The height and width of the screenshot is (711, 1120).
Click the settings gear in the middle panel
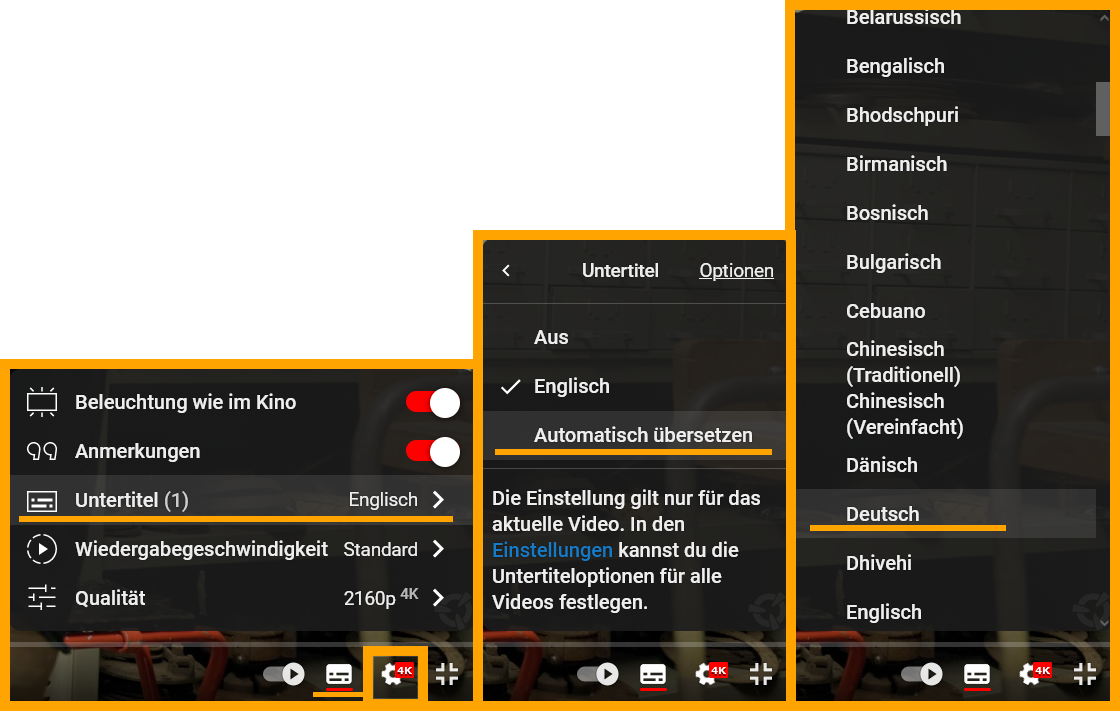pyautogui.click(x=711, y=673)
